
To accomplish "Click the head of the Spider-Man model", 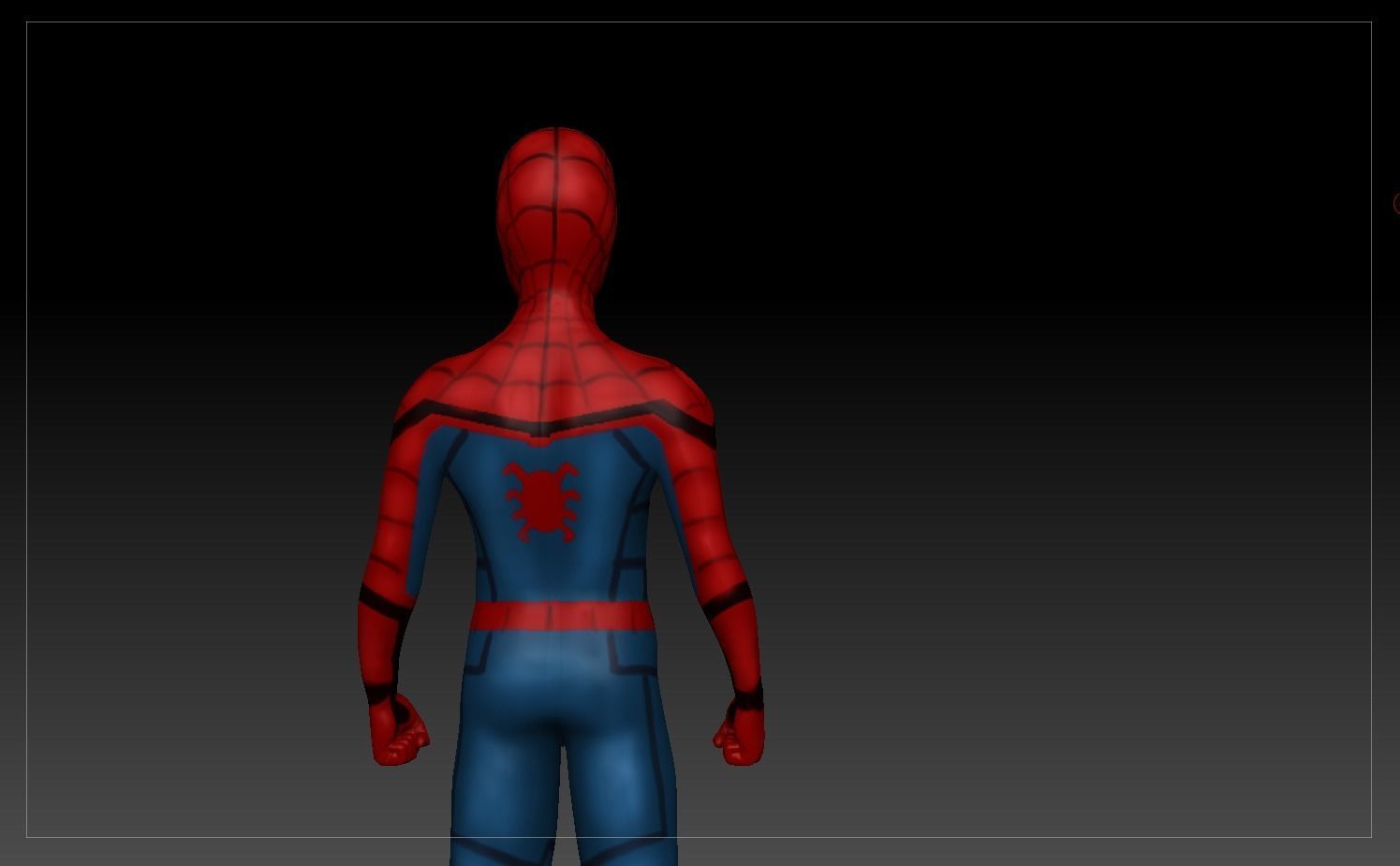I will [x=556, y=210].
